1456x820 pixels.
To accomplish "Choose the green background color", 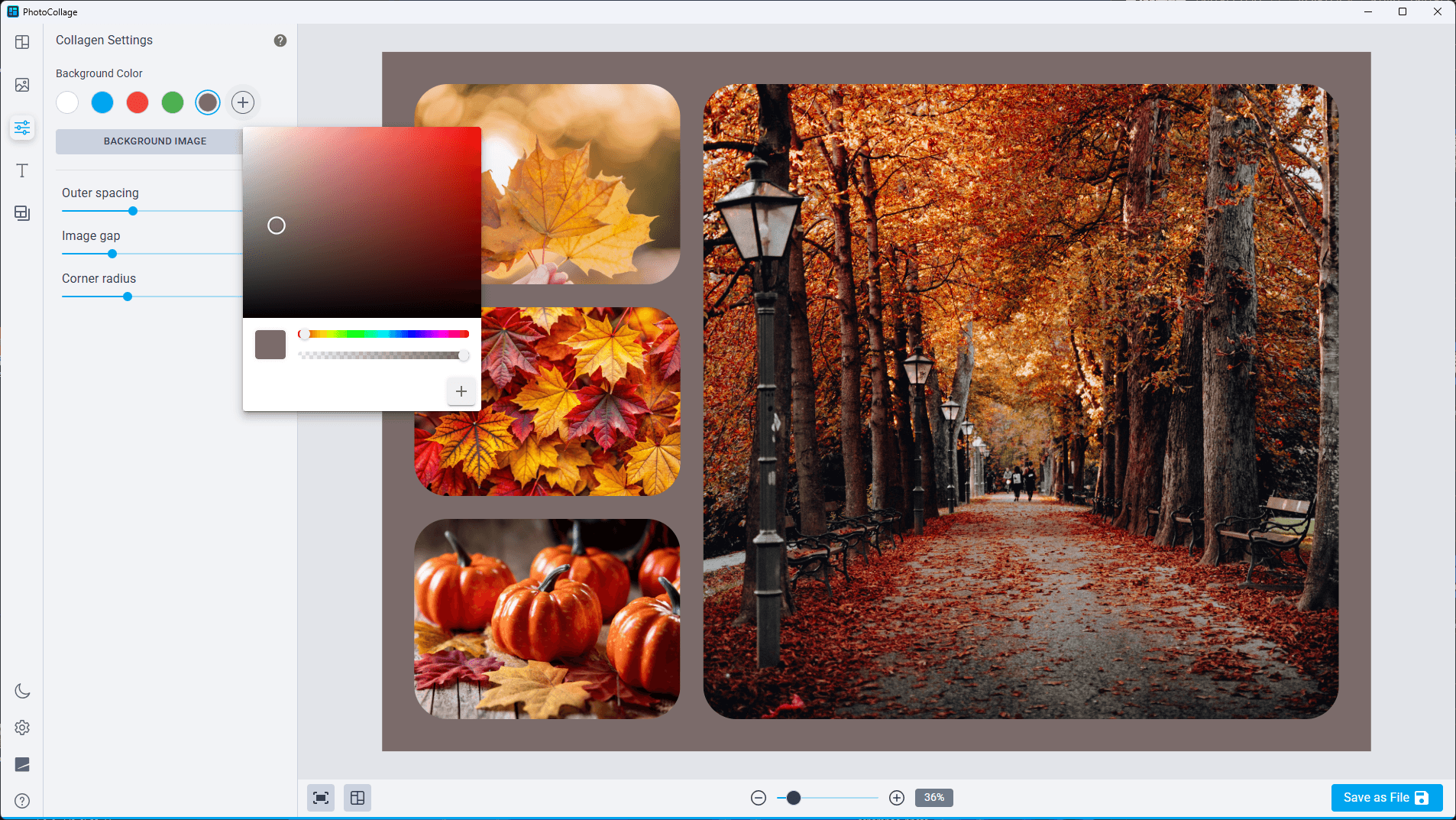I will tap(173, 102).
